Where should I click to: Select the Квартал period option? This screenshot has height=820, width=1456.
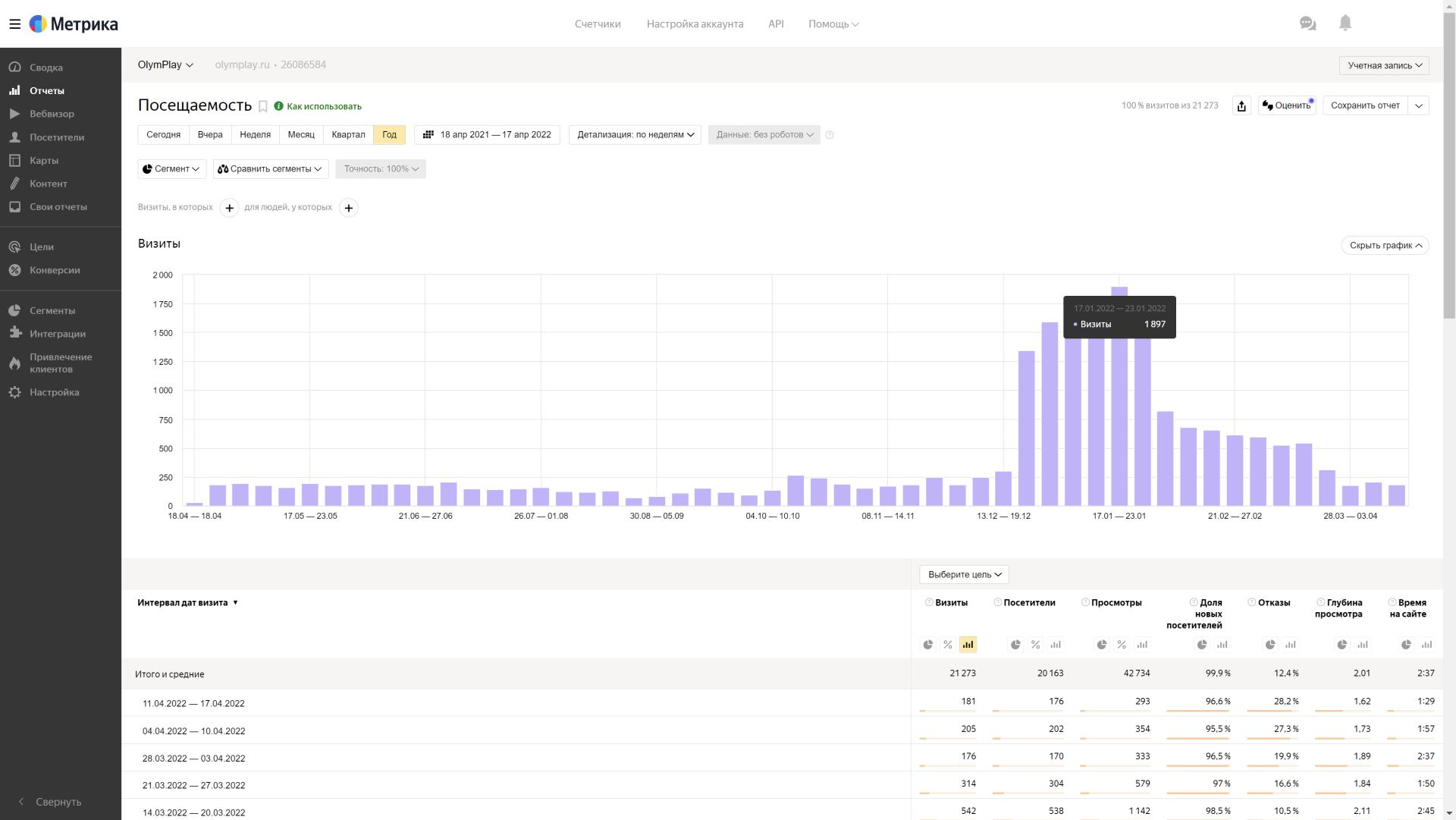[x=348, y=135]
